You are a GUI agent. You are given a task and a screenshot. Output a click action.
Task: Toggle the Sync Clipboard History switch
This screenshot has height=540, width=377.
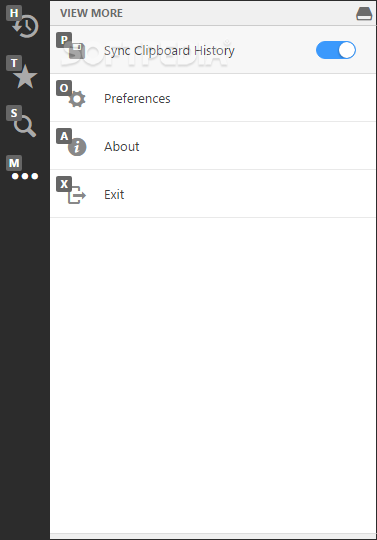pyautogui.click(x=336, y=50)
